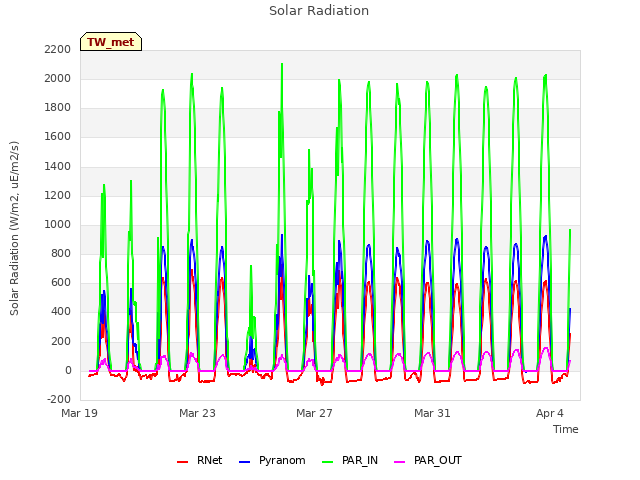Click the Mar 23 x-axis tick label
The image size is (640, 480).
point(197,413)
